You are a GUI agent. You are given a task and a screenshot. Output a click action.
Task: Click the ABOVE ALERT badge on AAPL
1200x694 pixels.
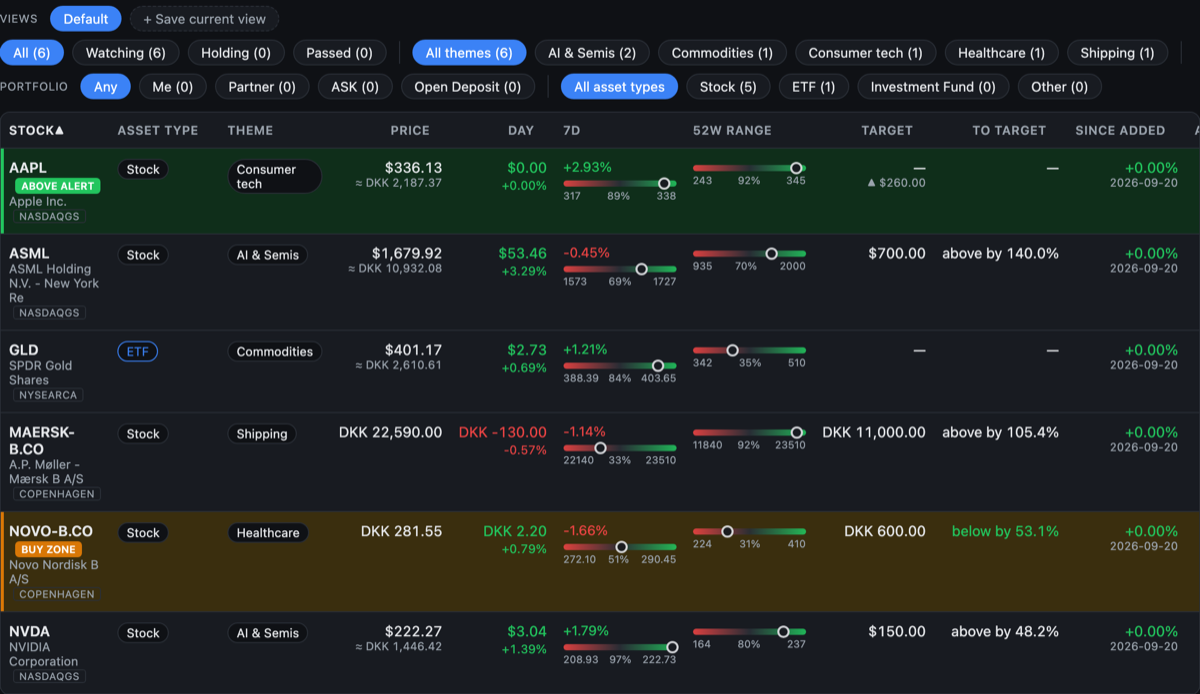[x=58, y=186]
